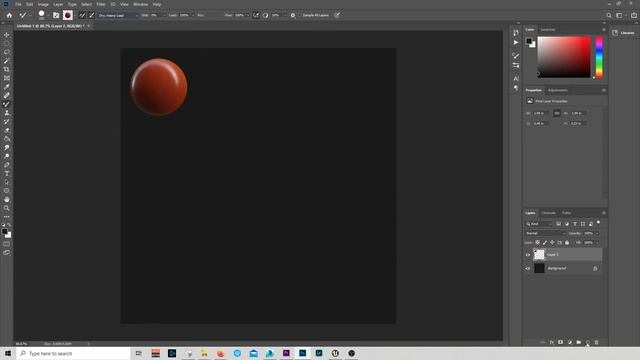Open the Layers panel flyout menu
Screen dimensions: 640x360
[604, 213]
